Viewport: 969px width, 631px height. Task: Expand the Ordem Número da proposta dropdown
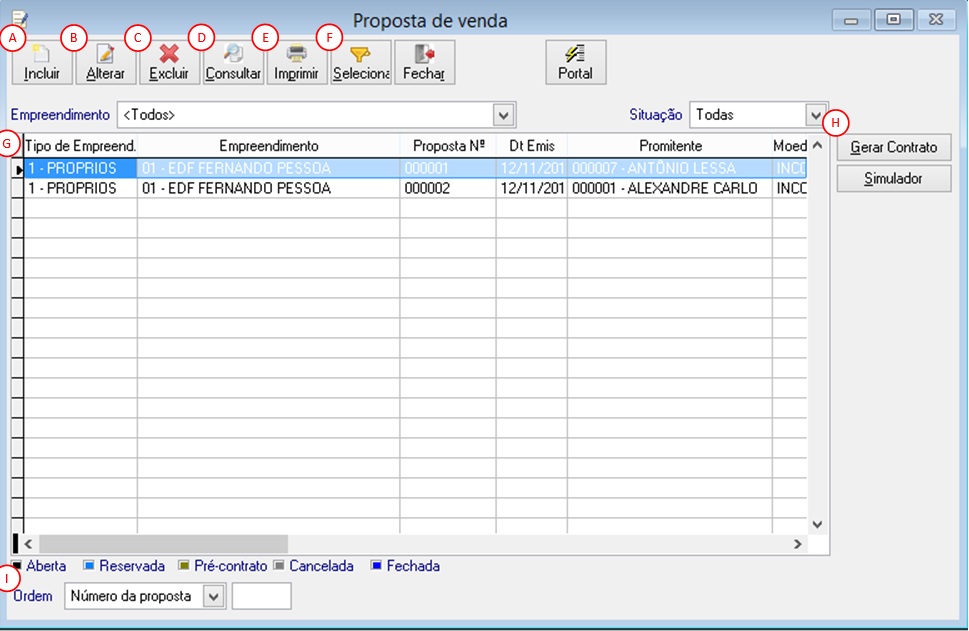click(x=214, y=596)
